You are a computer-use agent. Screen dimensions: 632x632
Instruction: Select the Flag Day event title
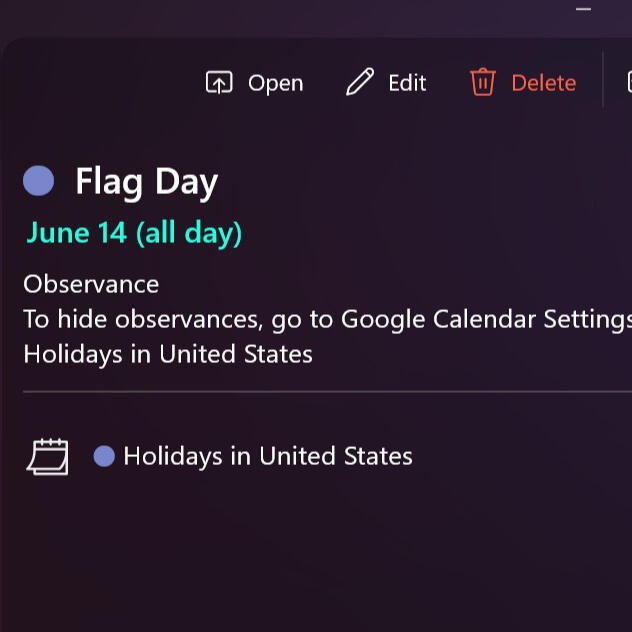coord(146,182)
